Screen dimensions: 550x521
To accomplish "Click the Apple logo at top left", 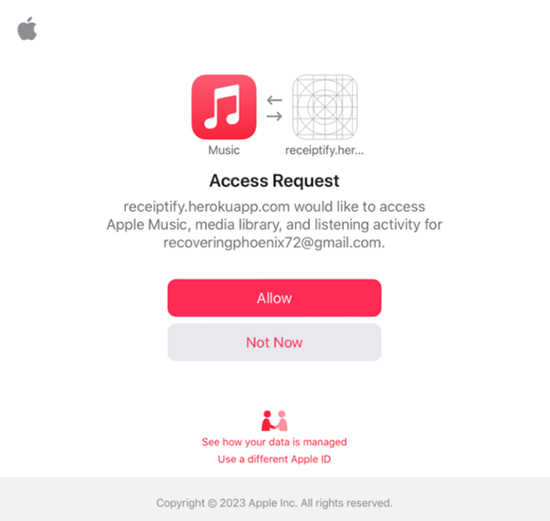I will (27, 29).
